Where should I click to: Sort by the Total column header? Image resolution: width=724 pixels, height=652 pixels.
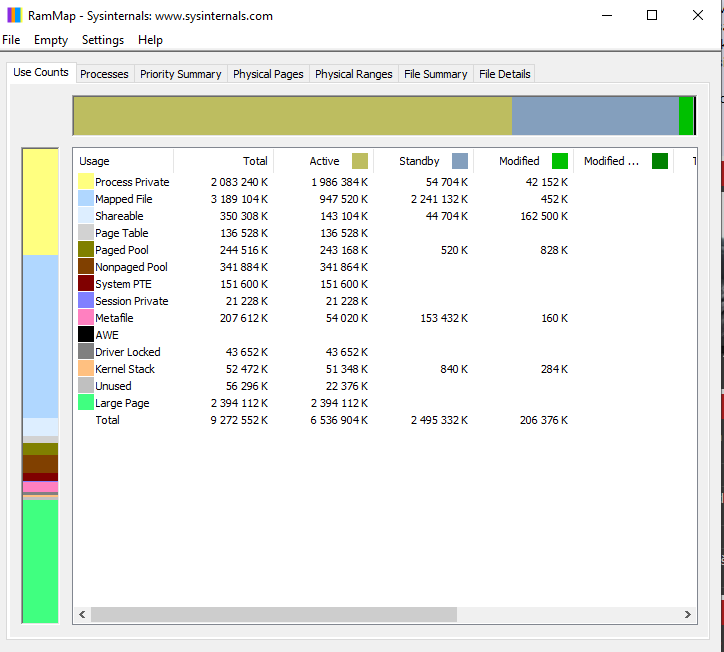pyautogui.click(x=255, y=161)
